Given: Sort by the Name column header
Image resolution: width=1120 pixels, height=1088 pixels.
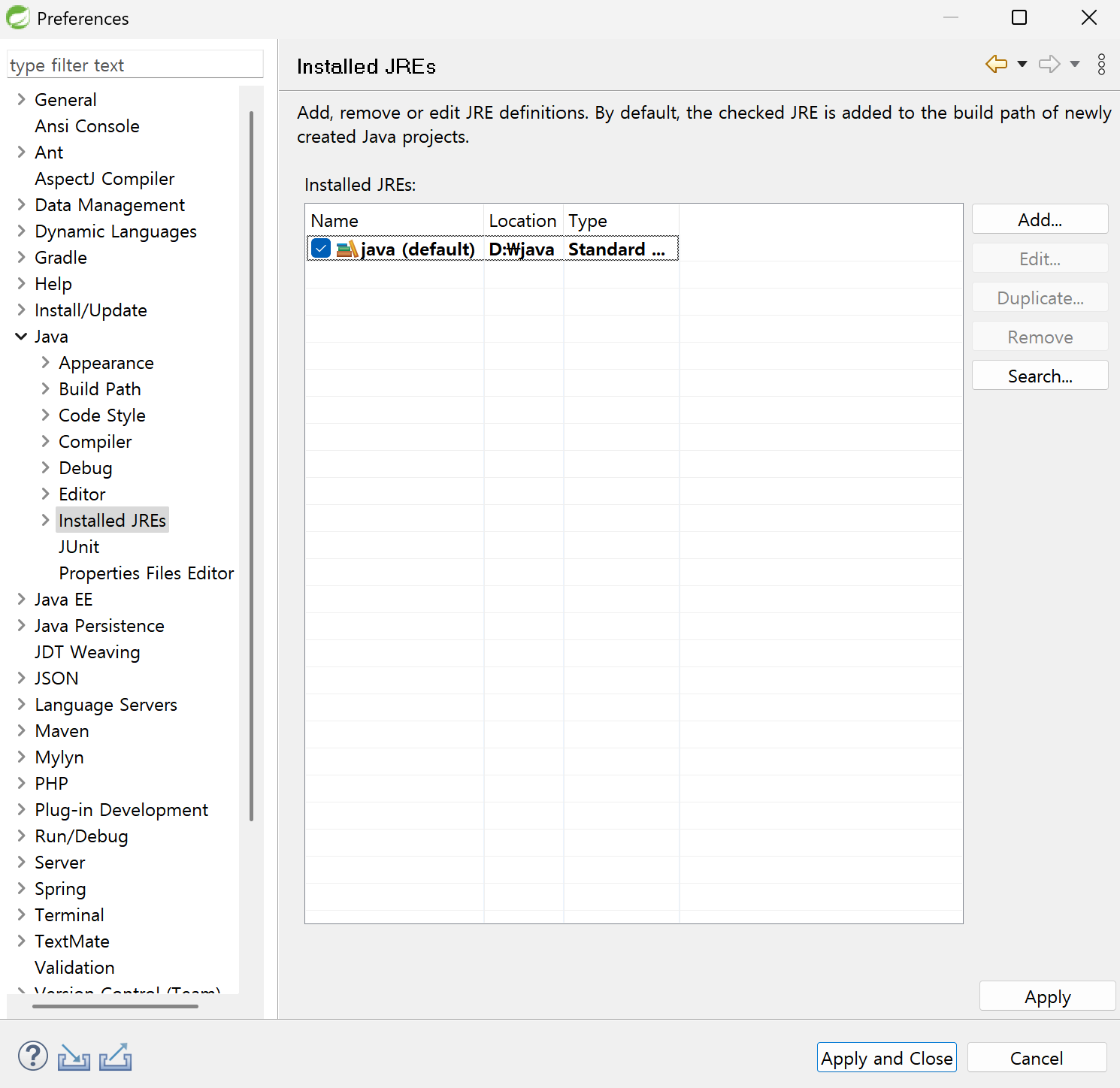Looking at the screenshot, I should point(395,220).
